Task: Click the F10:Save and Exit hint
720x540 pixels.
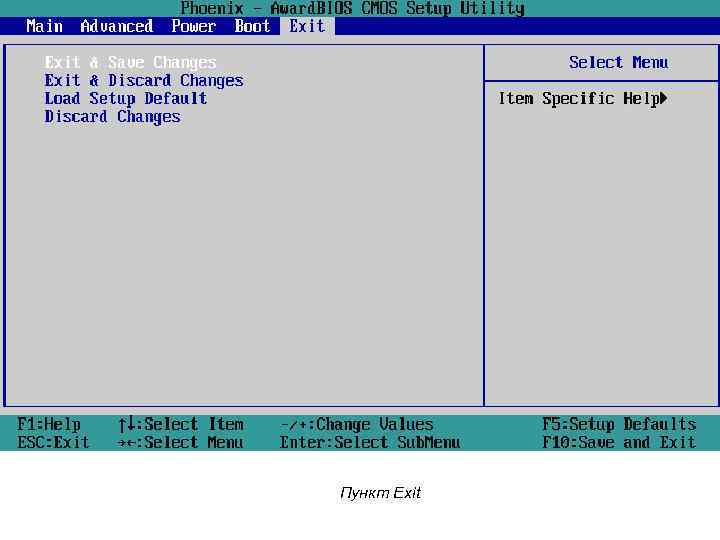Action: [x=619, y=442]
